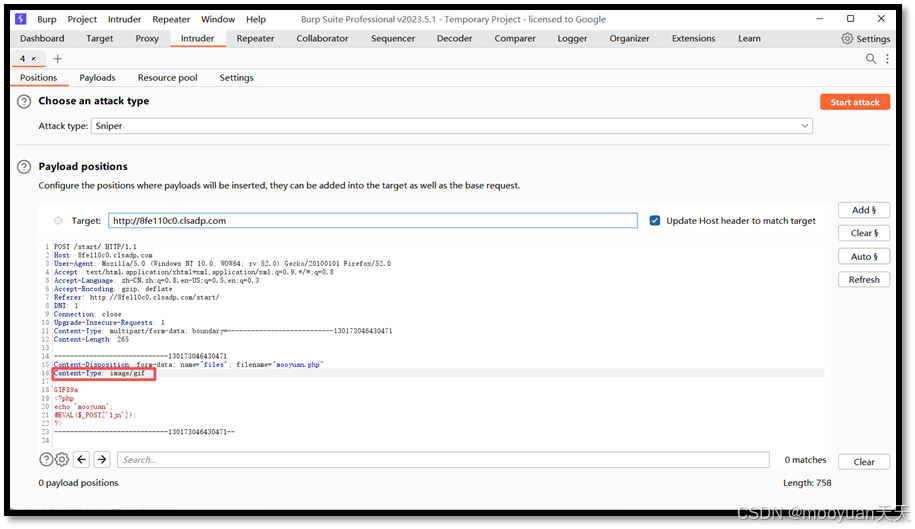Open the Sequencer tab
The width and height of the screenshot is (915, 529).
(x=393, y=38)
